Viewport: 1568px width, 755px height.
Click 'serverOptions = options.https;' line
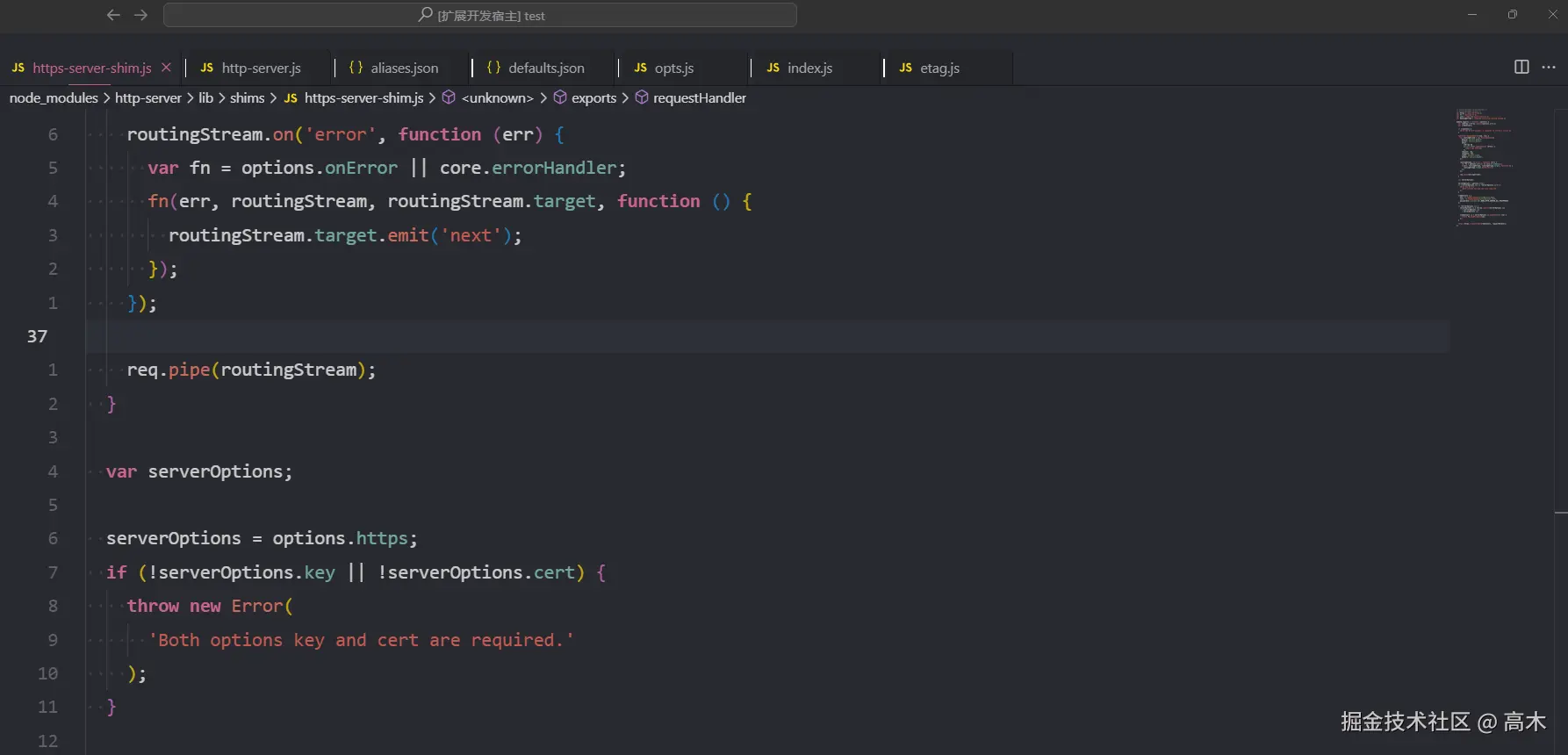pos(262,538)
